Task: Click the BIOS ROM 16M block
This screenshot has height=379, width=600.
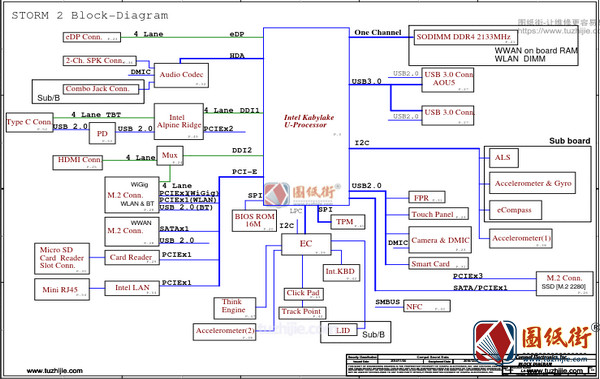Action: coord(254,221)
